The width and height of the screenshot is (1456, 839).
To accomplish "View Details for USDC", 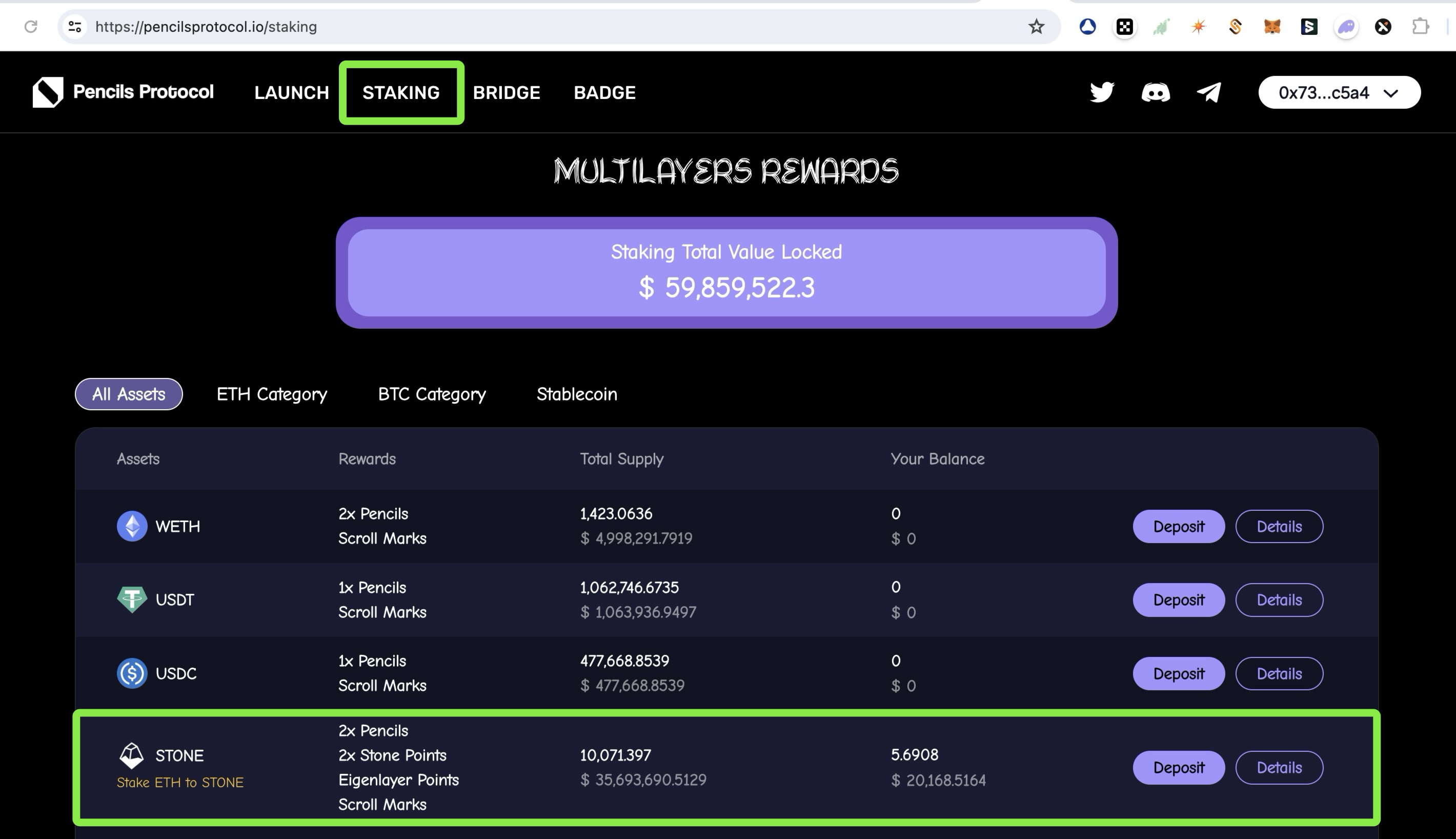I will 1279,674.
